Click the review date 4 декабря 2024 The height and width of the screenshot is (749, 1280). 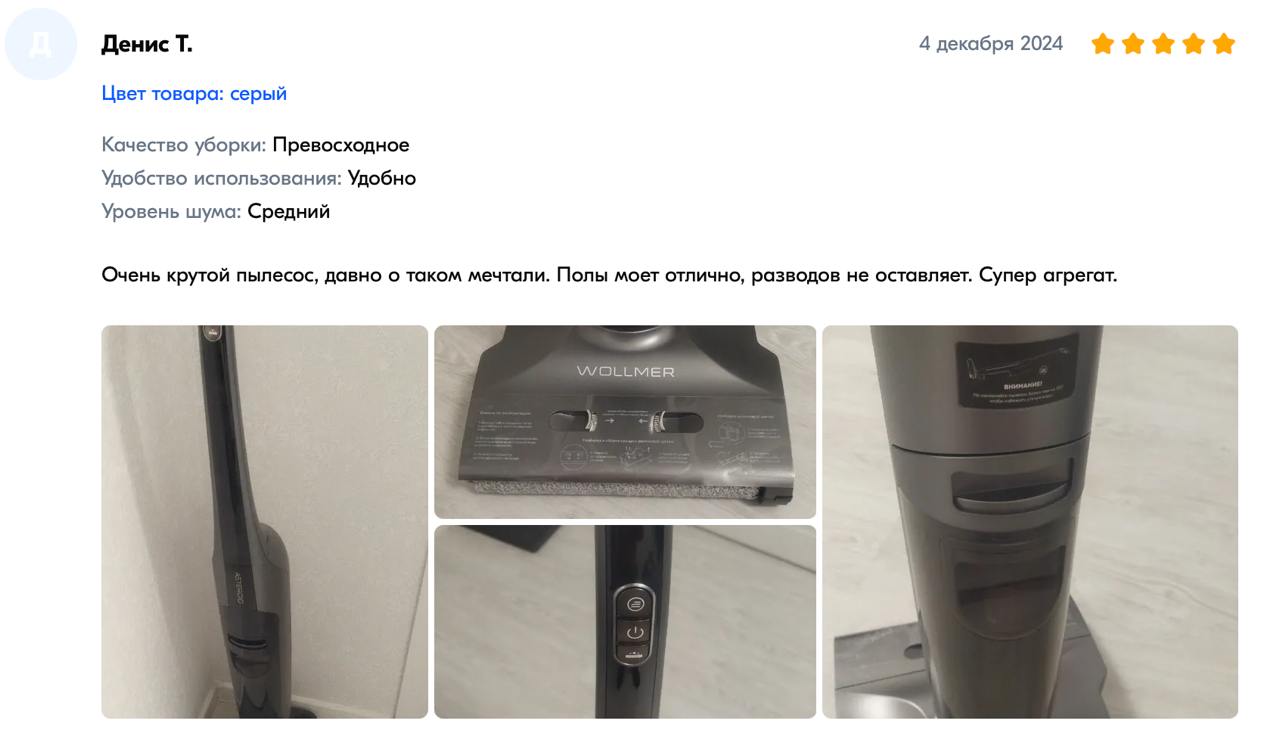pos(991,44)
